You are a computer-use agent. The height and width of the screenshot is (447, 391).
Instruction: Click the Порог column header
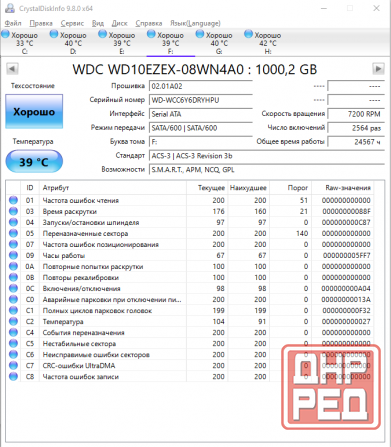point(290,188)
